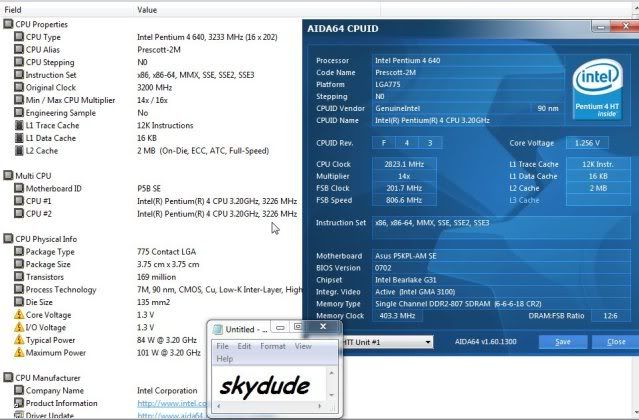
Task: Click the Original Clock row icon
Action: point(19,87)
